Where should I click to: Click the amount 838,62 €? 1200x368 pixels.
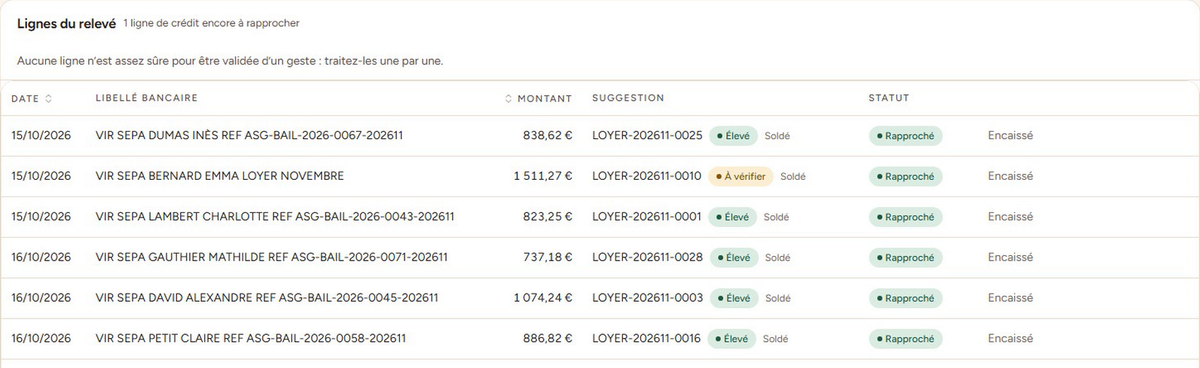tap(547, 135)
